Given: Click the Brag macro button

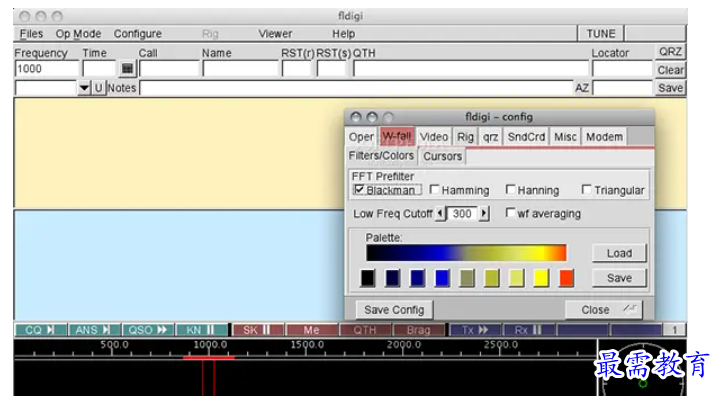Looking at the screenshot, I should [x=419, y=330].
